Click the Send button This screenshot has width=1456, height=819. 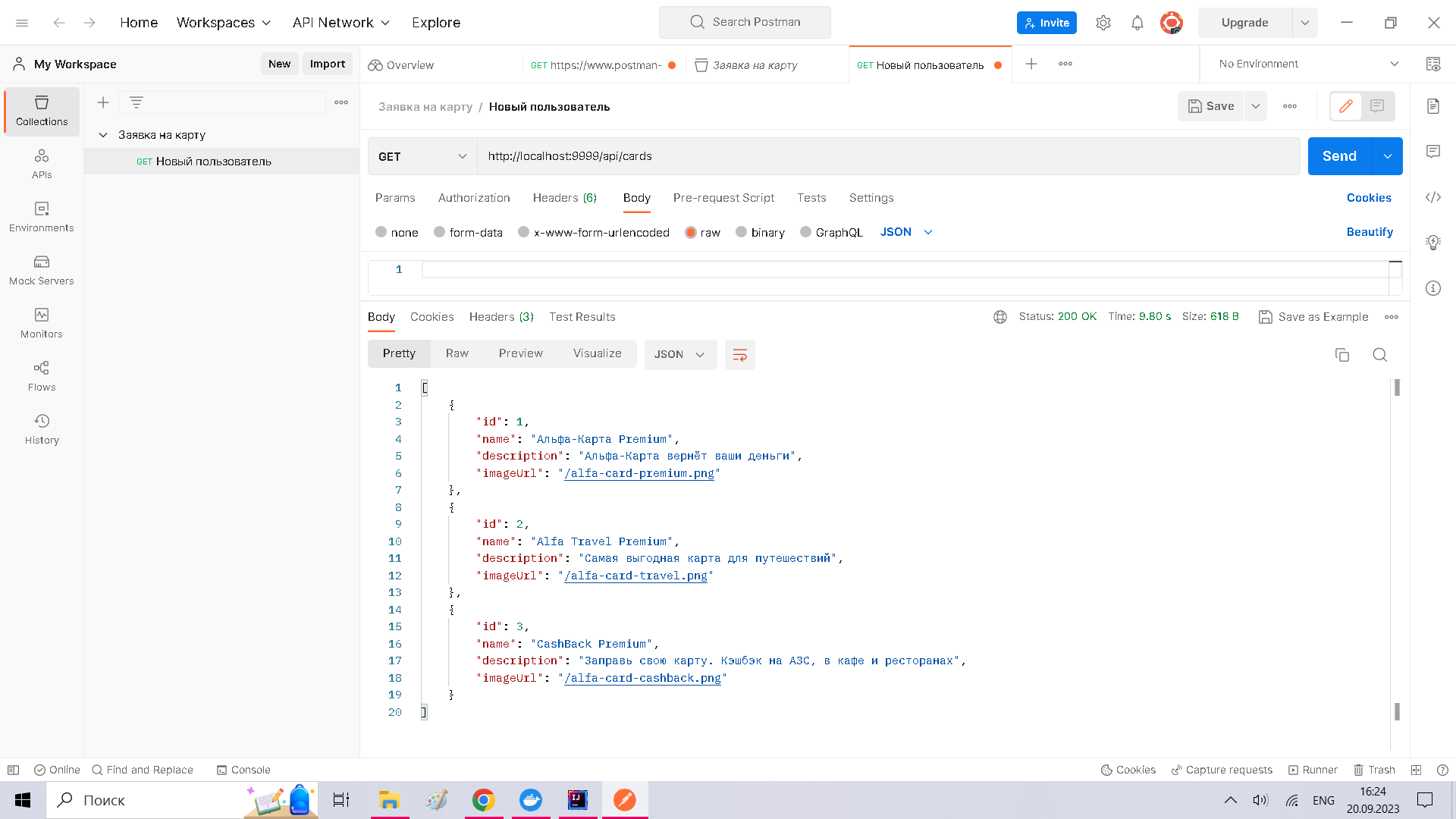[1338, 156]
